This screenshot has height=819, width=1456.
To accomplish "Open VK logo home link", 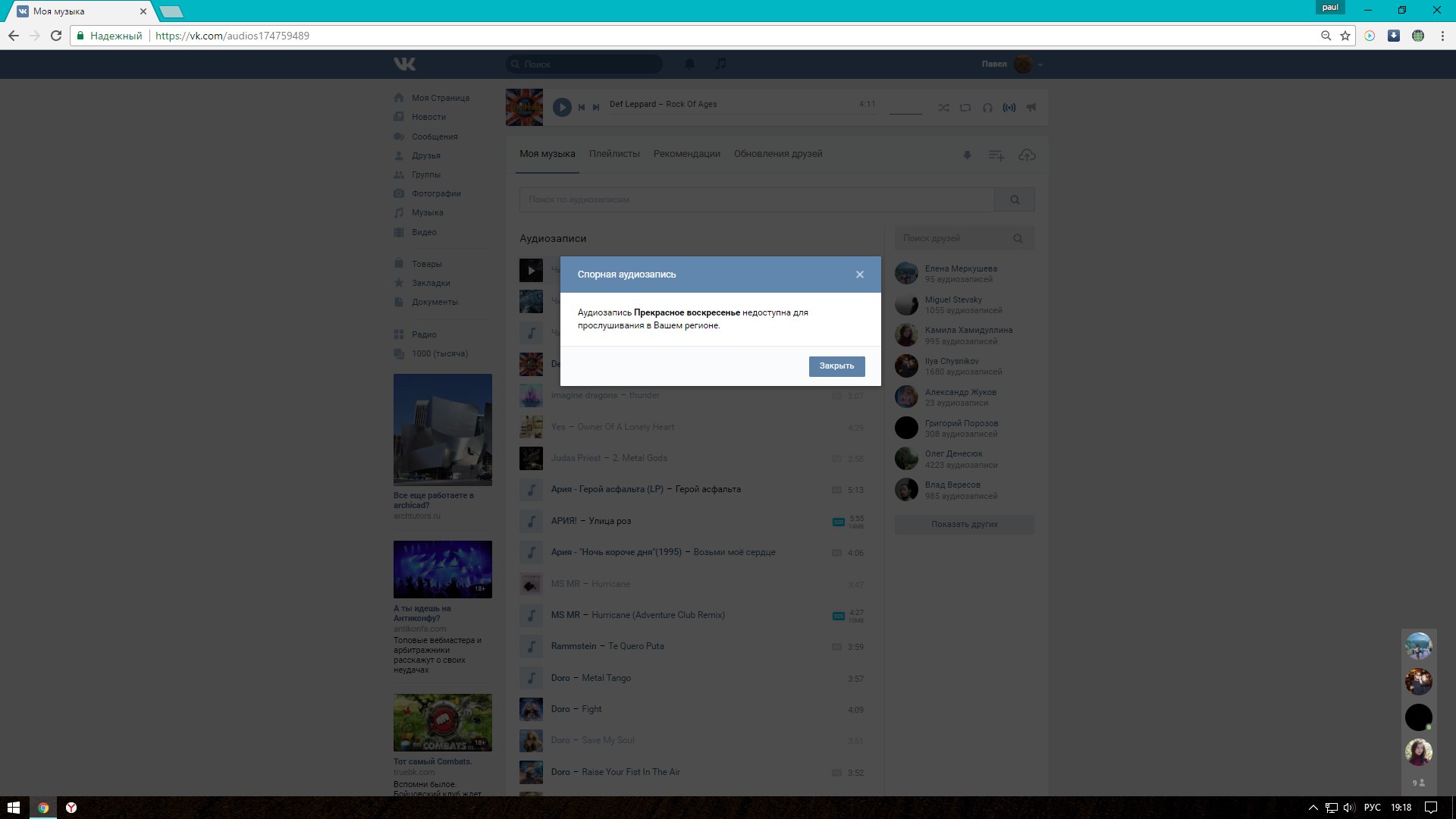I will pos(405,64).
